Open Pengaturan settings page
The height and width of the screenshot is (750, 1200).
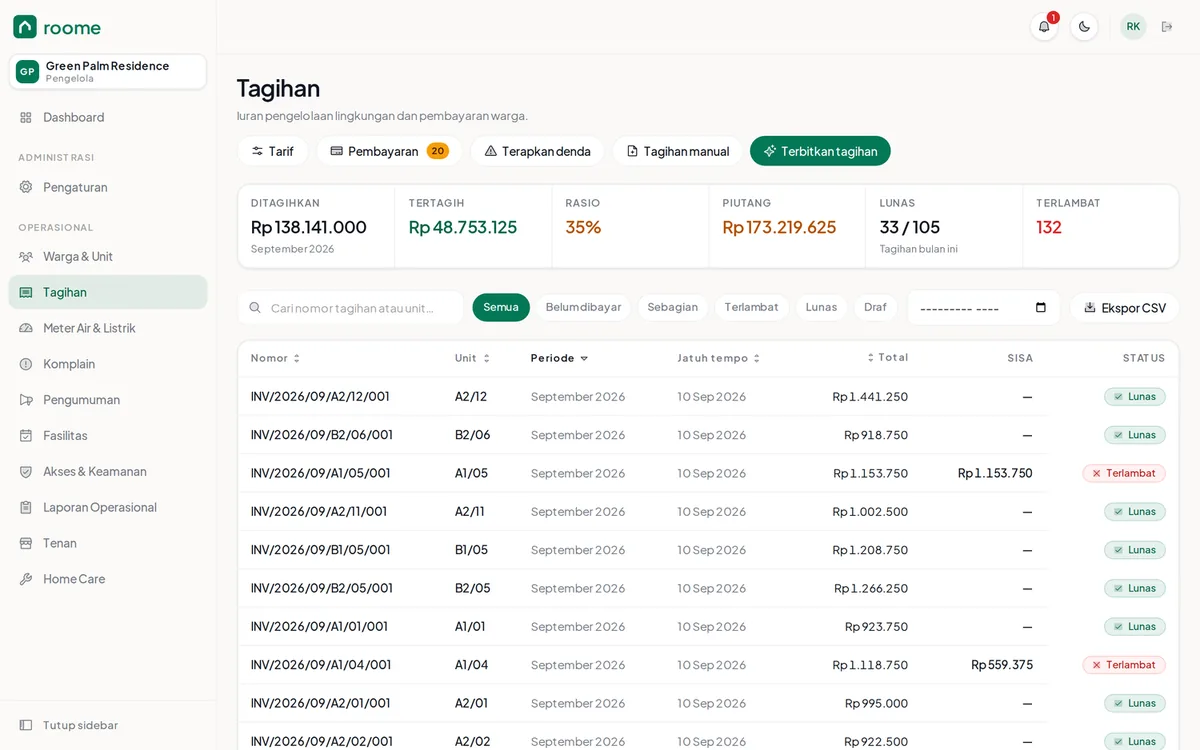[x=108, y=187]
